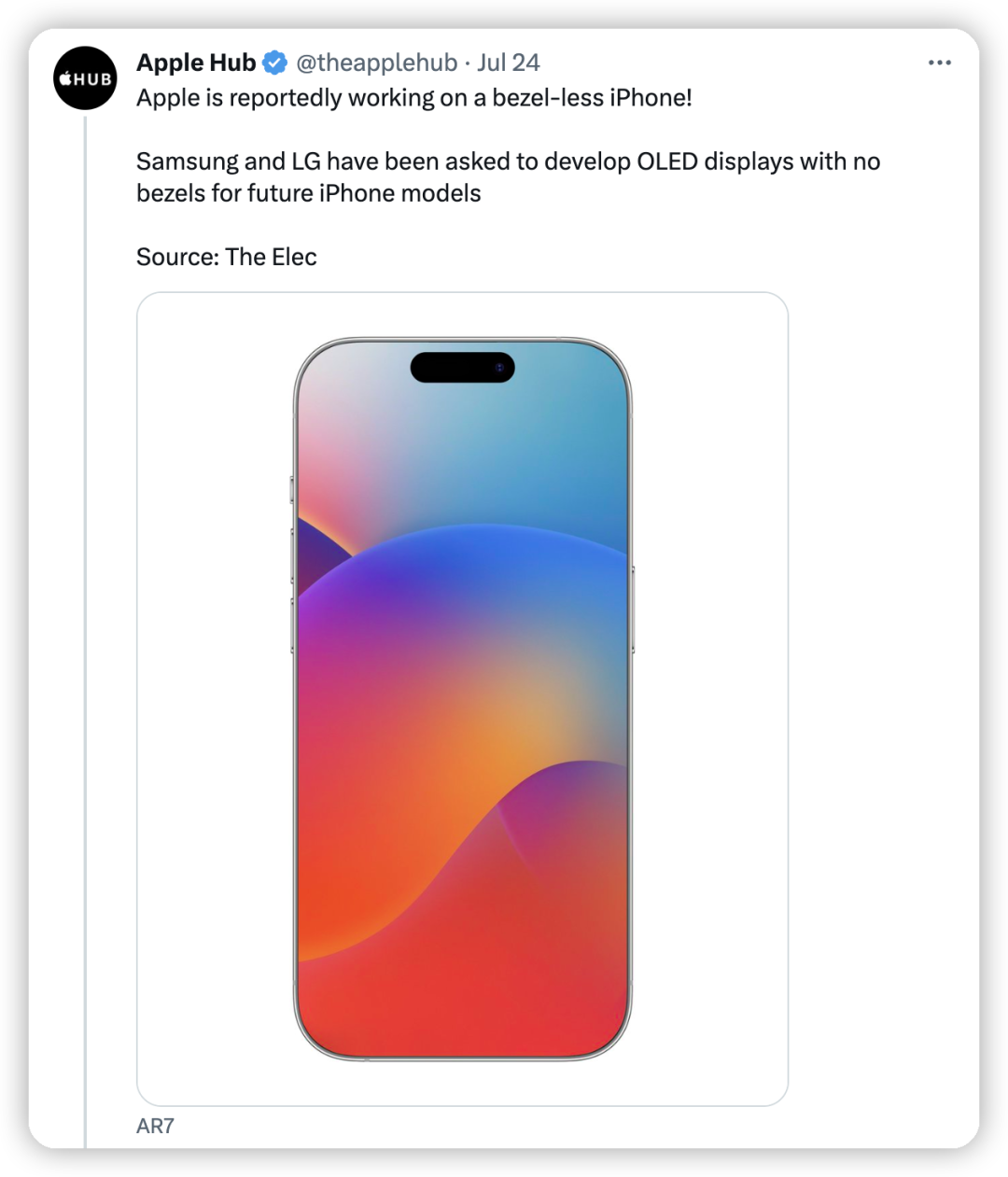The height and width of the screenshot is (1177, 1008).
Task: Click the Apple Hub display name
Action: (x=196, y=63)
